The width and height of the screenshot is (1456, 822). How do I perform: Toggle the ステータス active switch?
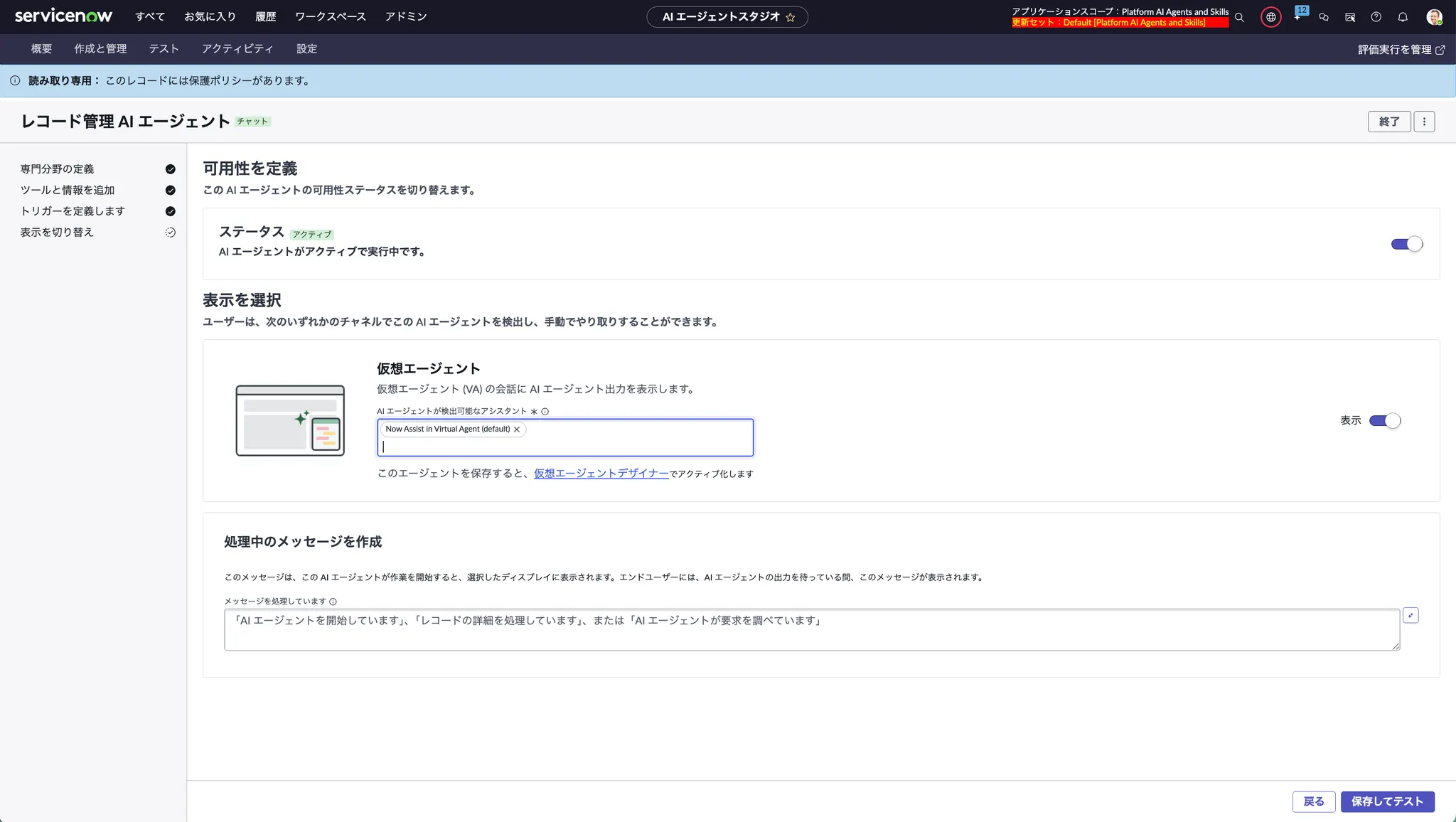coord(1406,244)
